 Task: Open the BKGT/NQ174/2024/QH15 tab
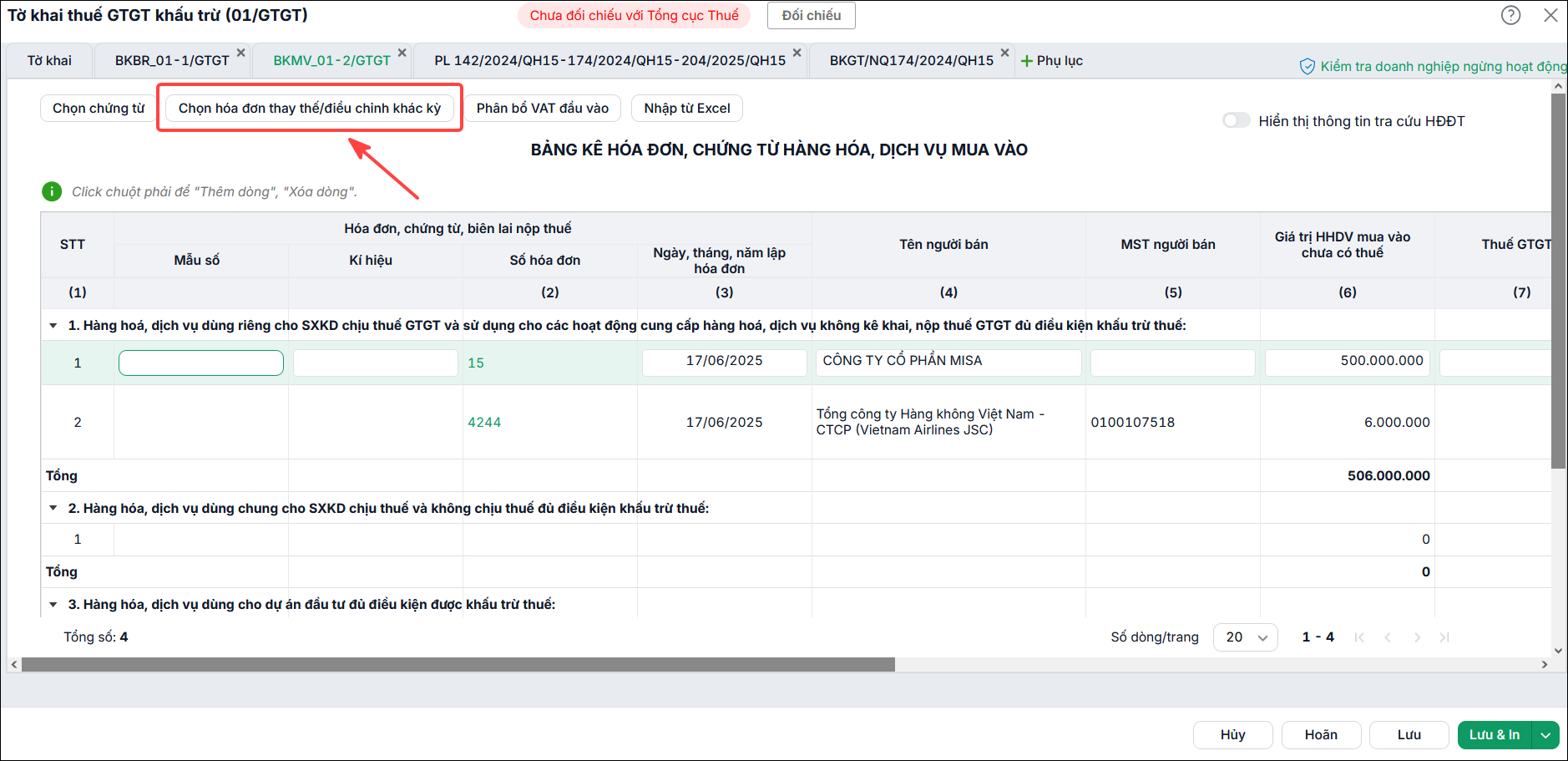point(912,61)
